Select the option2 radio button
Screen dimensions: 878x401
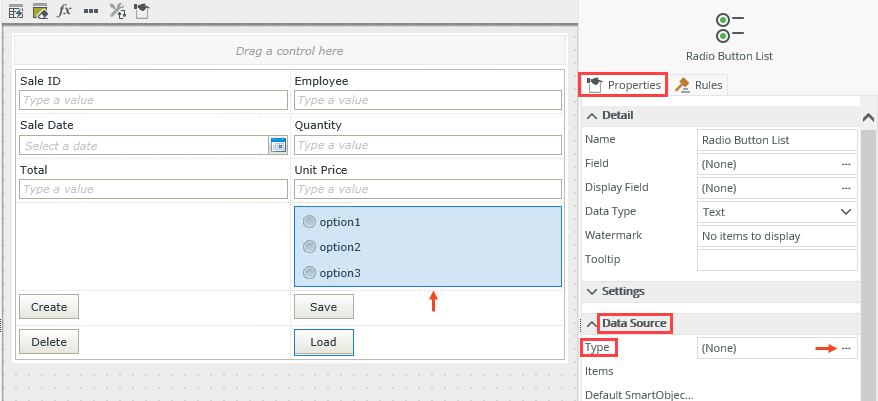[x=310, y=247]
